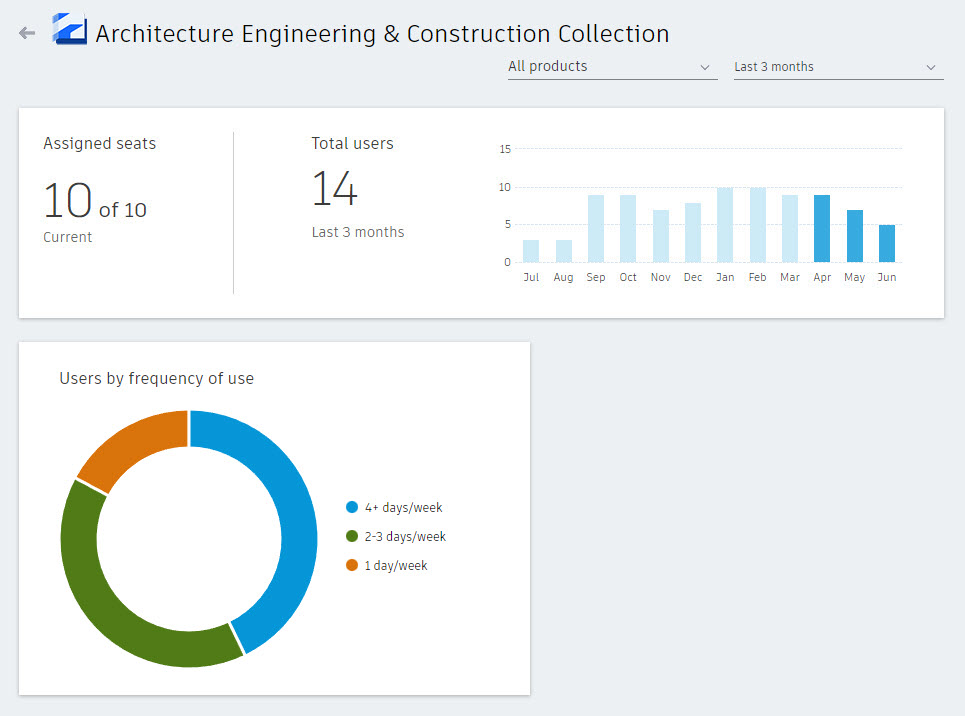Image resolution: width=965 pixels, height=716 pixels.
Task: Click the Nov bar in chart
Action: pyautogui.click(x=660, y=236)
